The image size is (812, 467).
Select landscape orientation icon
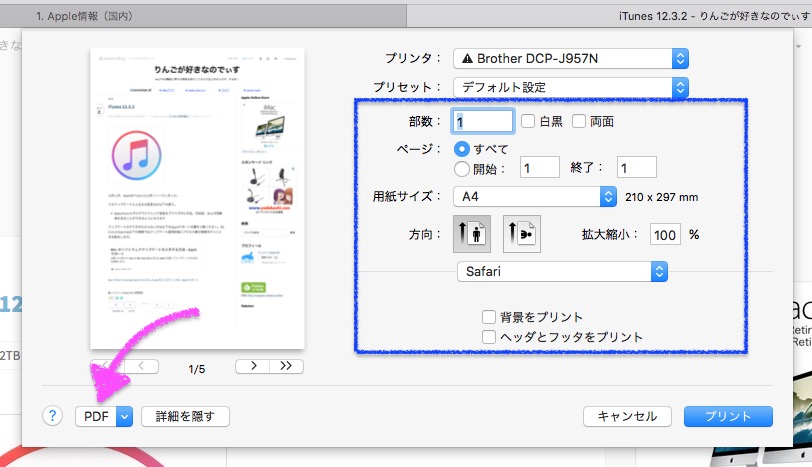click(522, 234)
